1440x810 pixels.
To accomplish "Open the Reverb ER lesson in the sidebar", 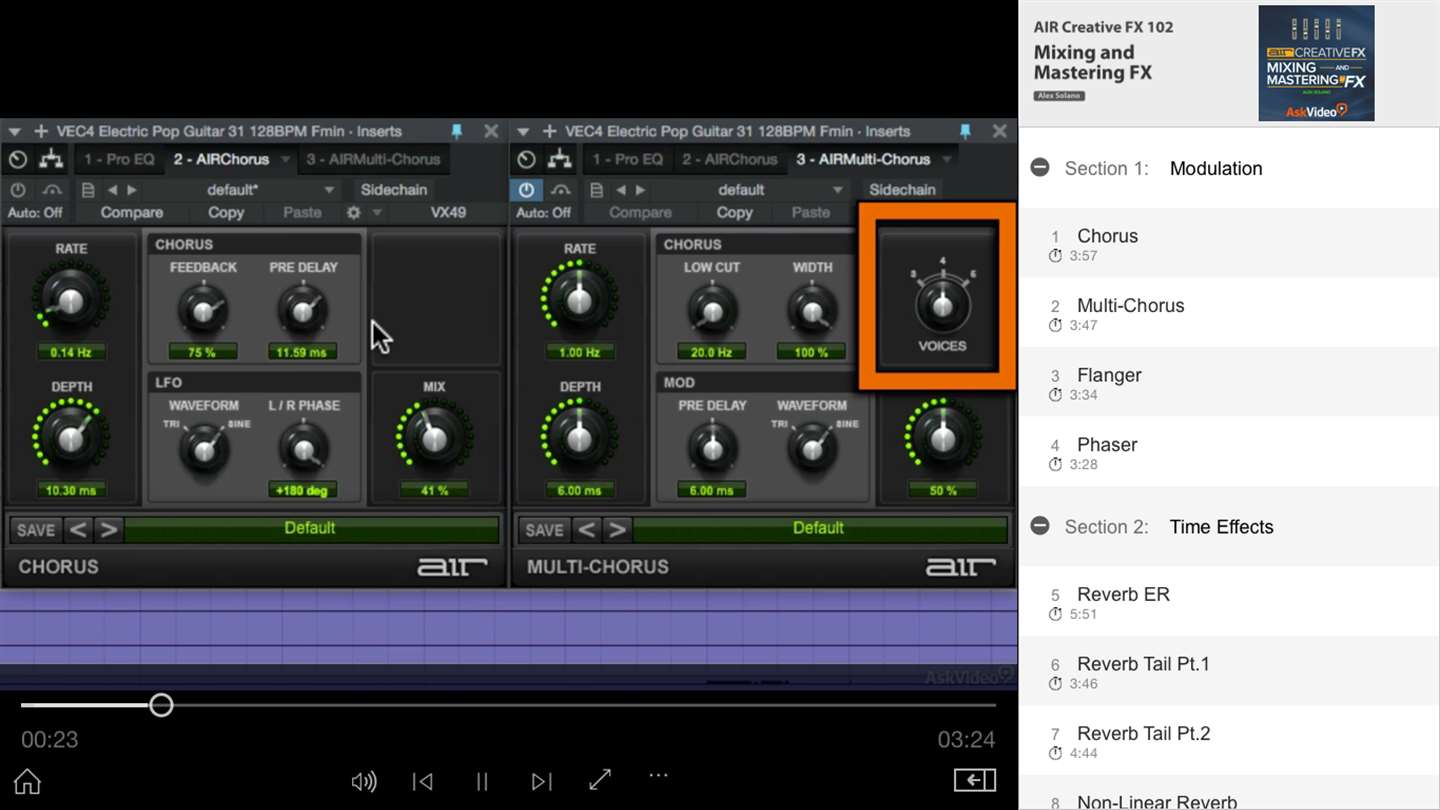I will click(1229, 602).
